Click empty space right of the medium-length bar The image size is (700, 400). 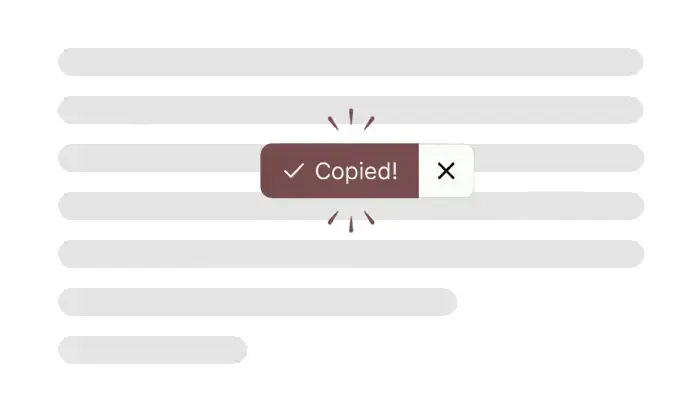[x=560, y=302]
